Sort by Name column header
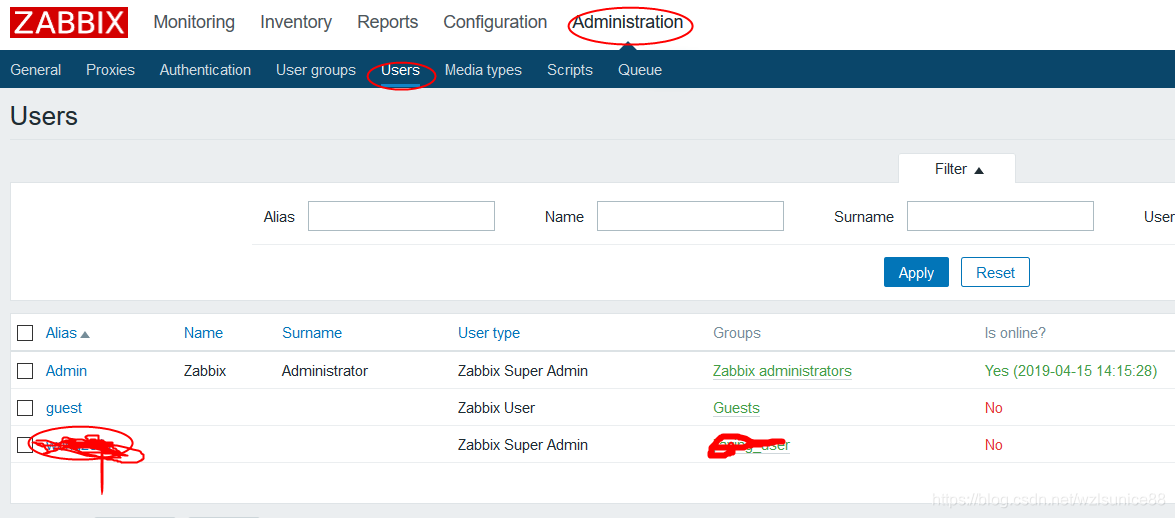The height and width of the screenshot is (518, 1175). [203, 333]
